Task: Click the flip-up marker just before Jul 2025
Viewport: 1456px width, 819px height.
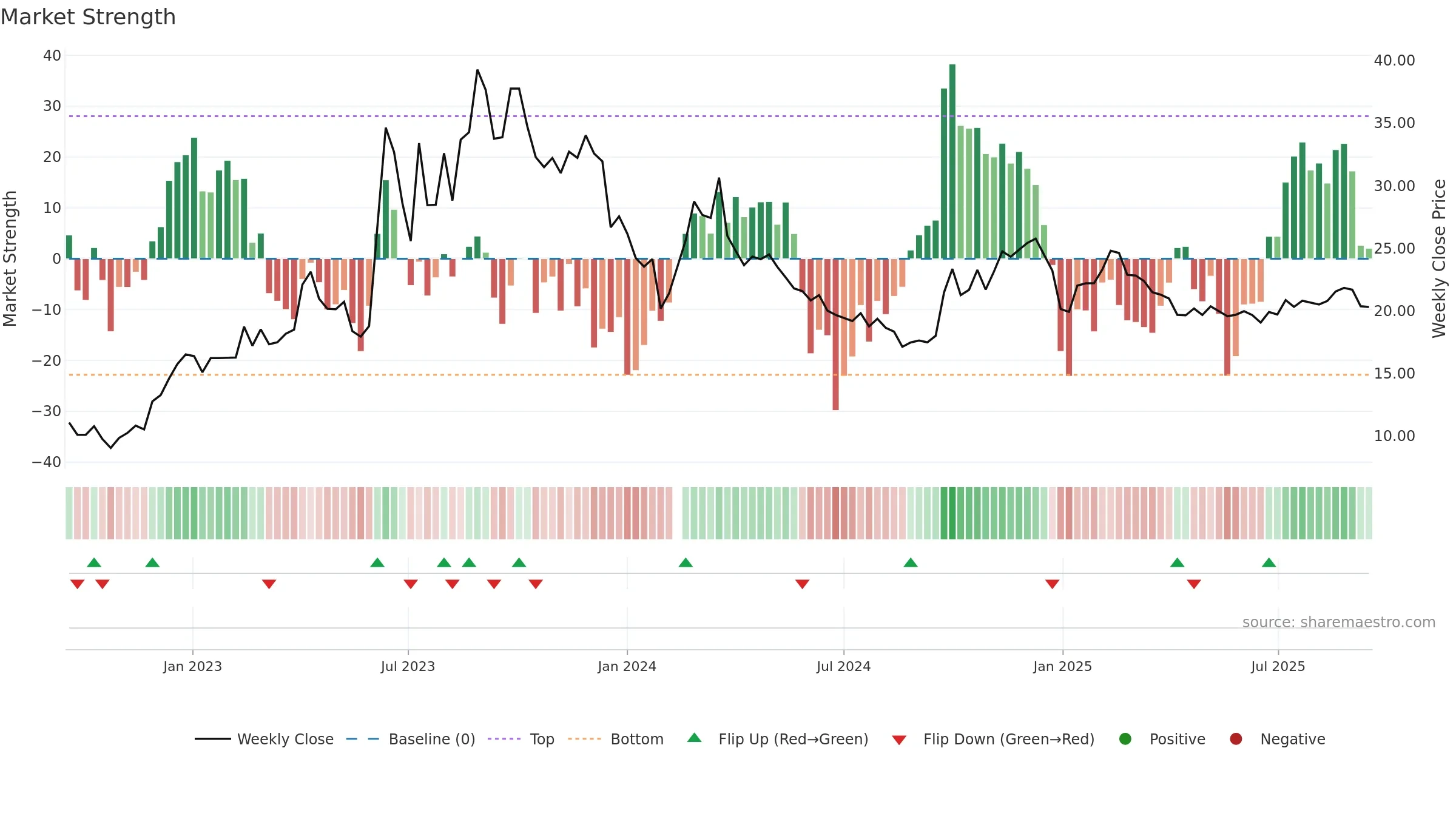Action: click(x=1269, y=562)
